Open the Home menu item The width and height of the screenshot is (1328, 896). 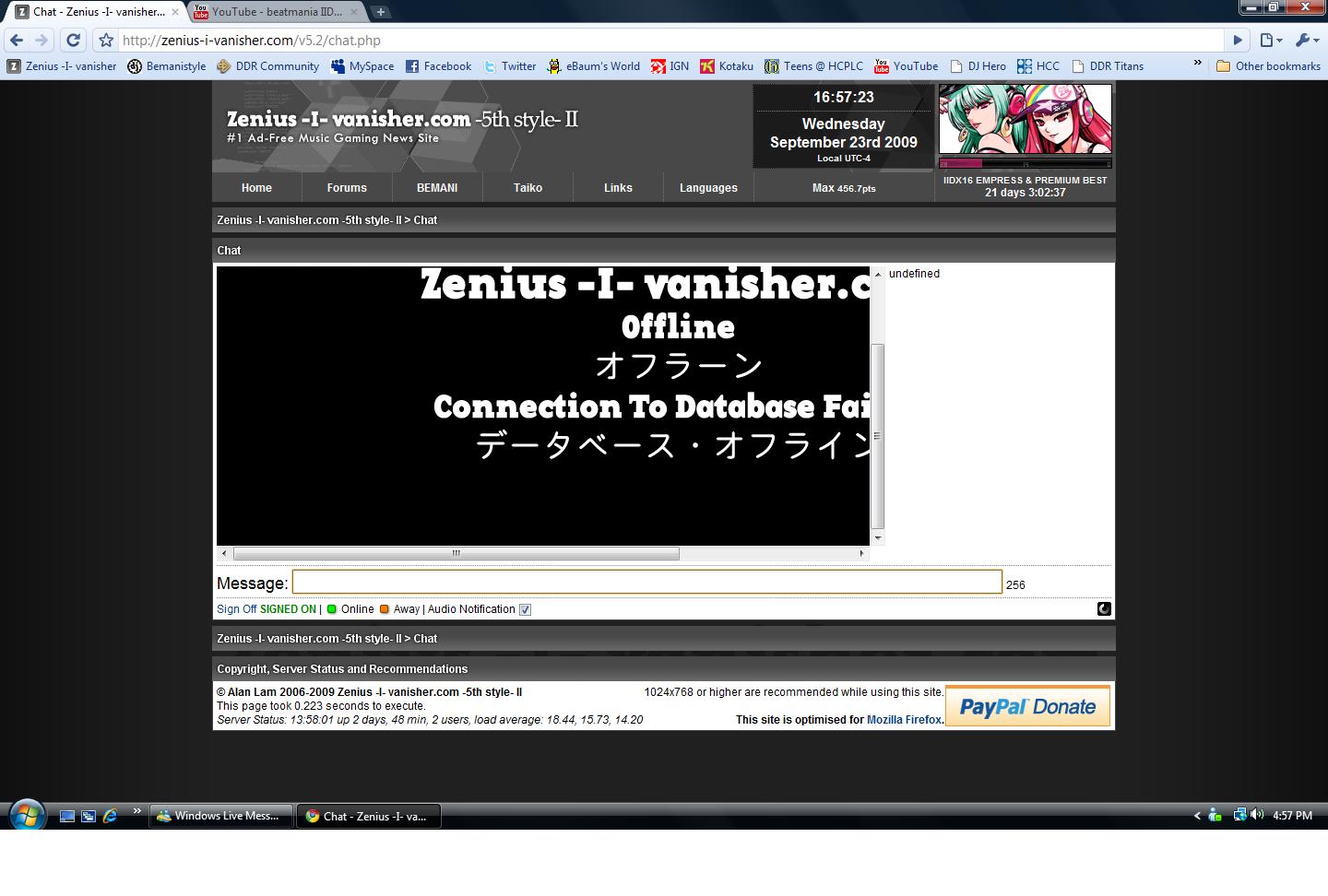coord(256,187)
